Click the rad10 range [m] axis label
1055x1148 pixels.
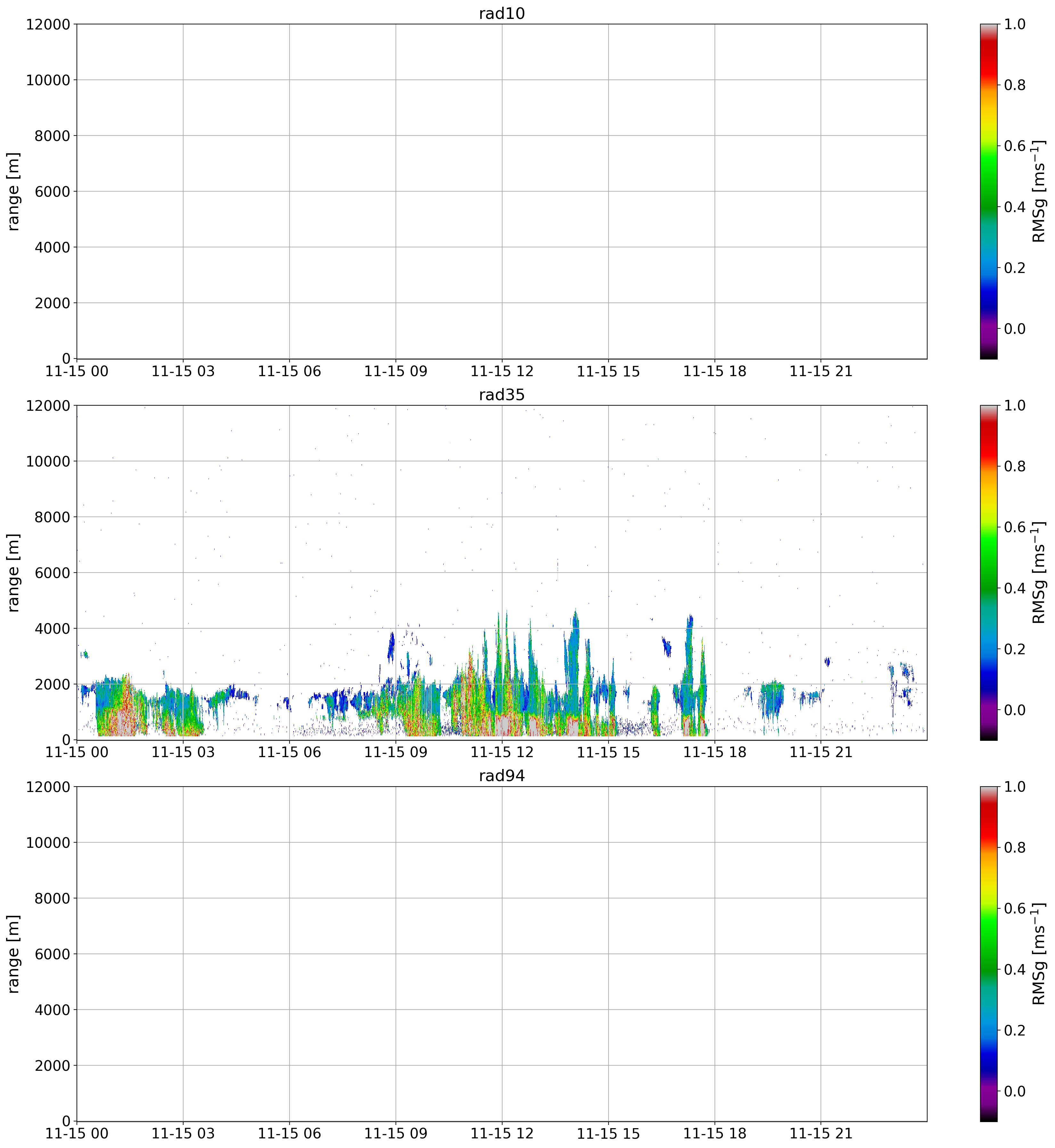13,191
